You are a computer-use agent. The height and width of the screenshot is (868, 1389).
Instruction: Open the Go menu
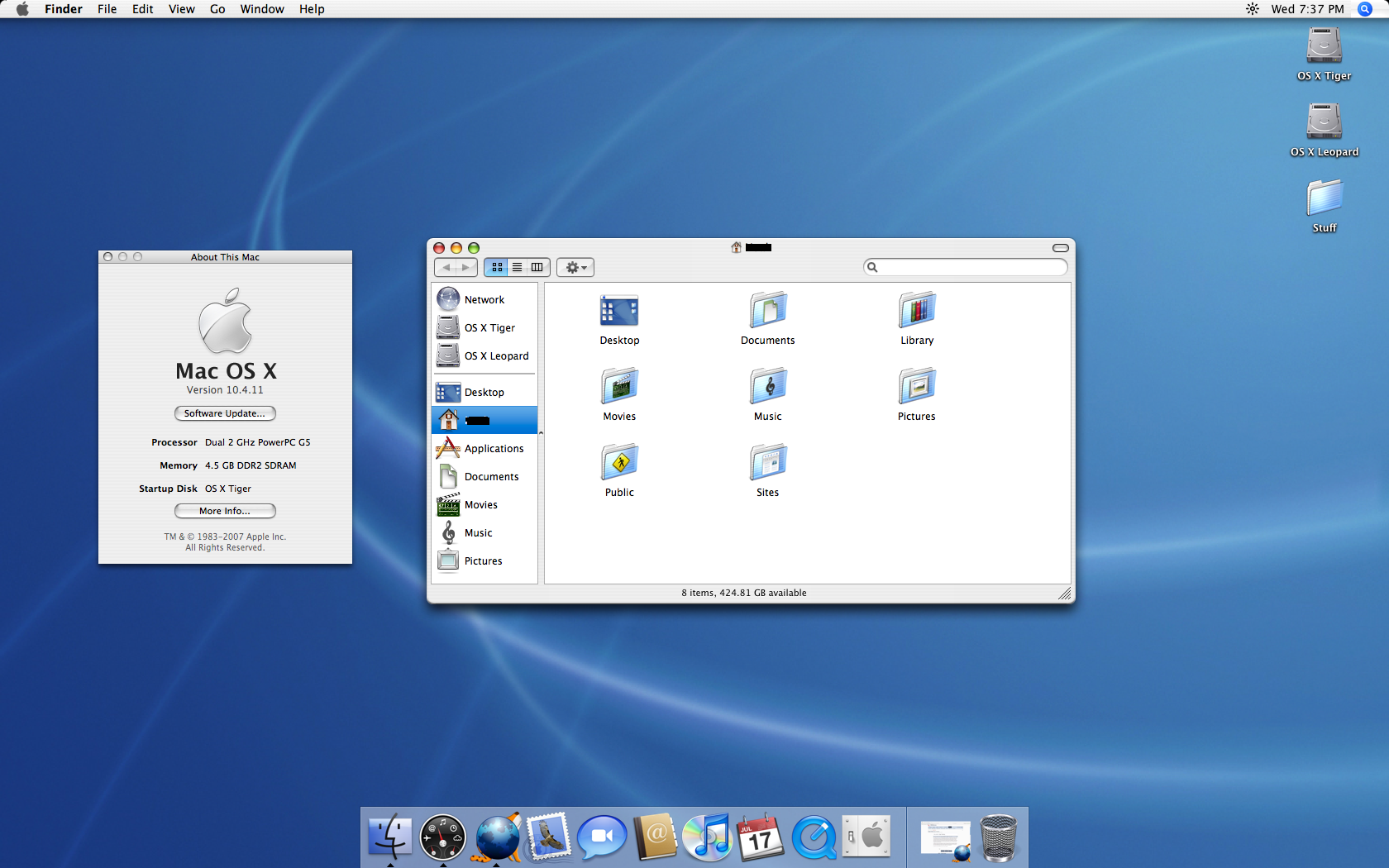coord(217,9)
